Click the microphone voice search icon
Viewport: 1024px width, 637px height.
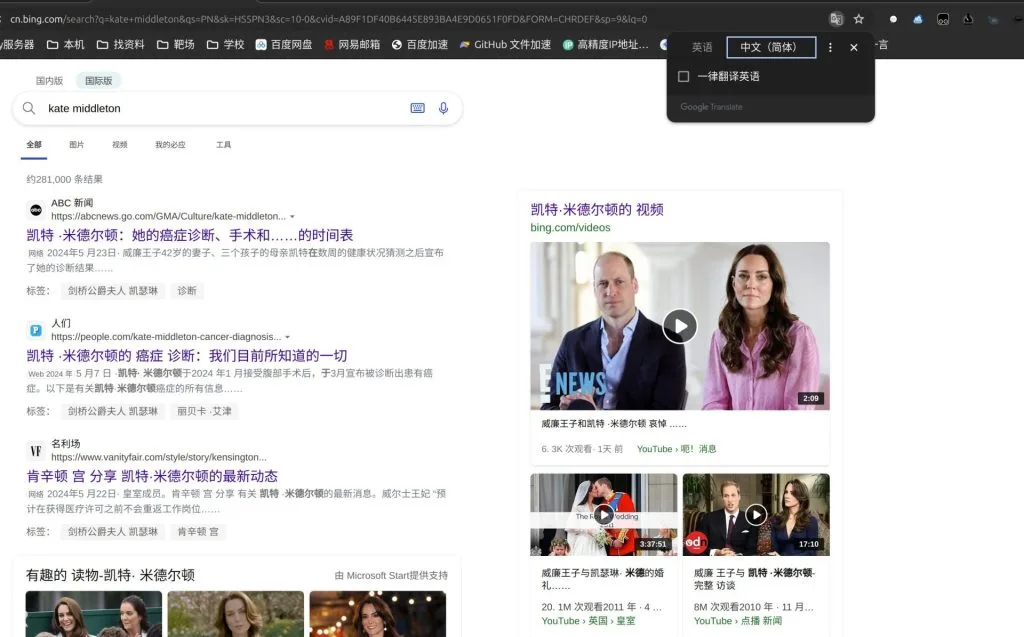443,108
